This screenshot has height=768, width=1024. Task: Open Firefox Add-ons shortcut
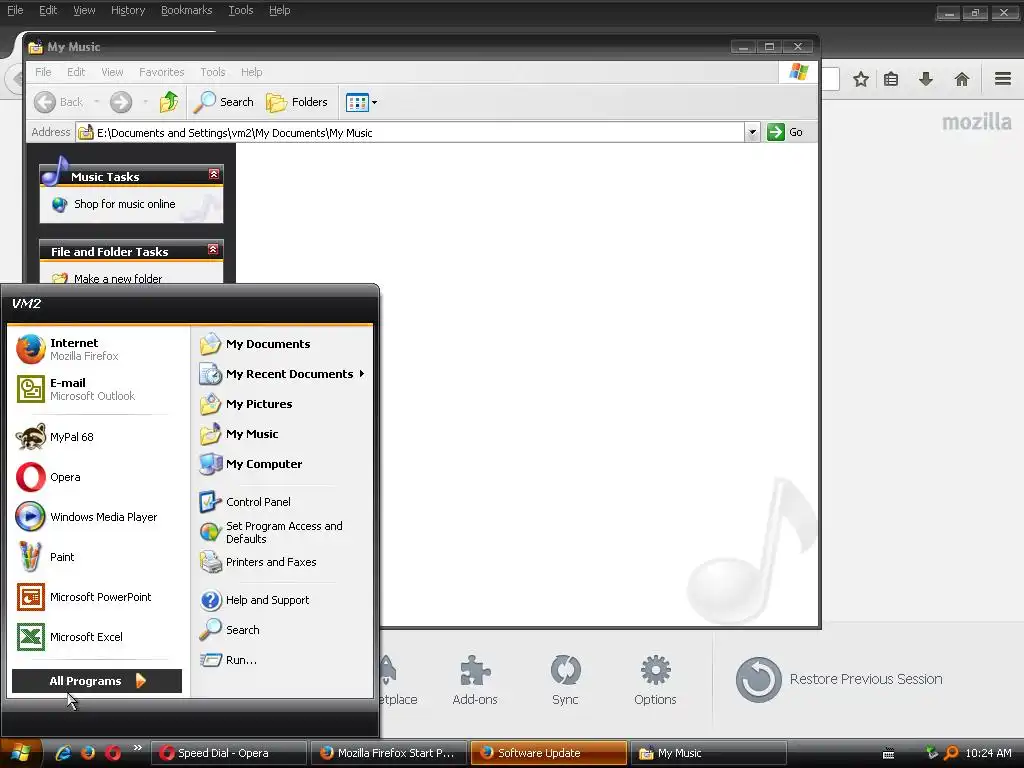[x=475, y=680]
